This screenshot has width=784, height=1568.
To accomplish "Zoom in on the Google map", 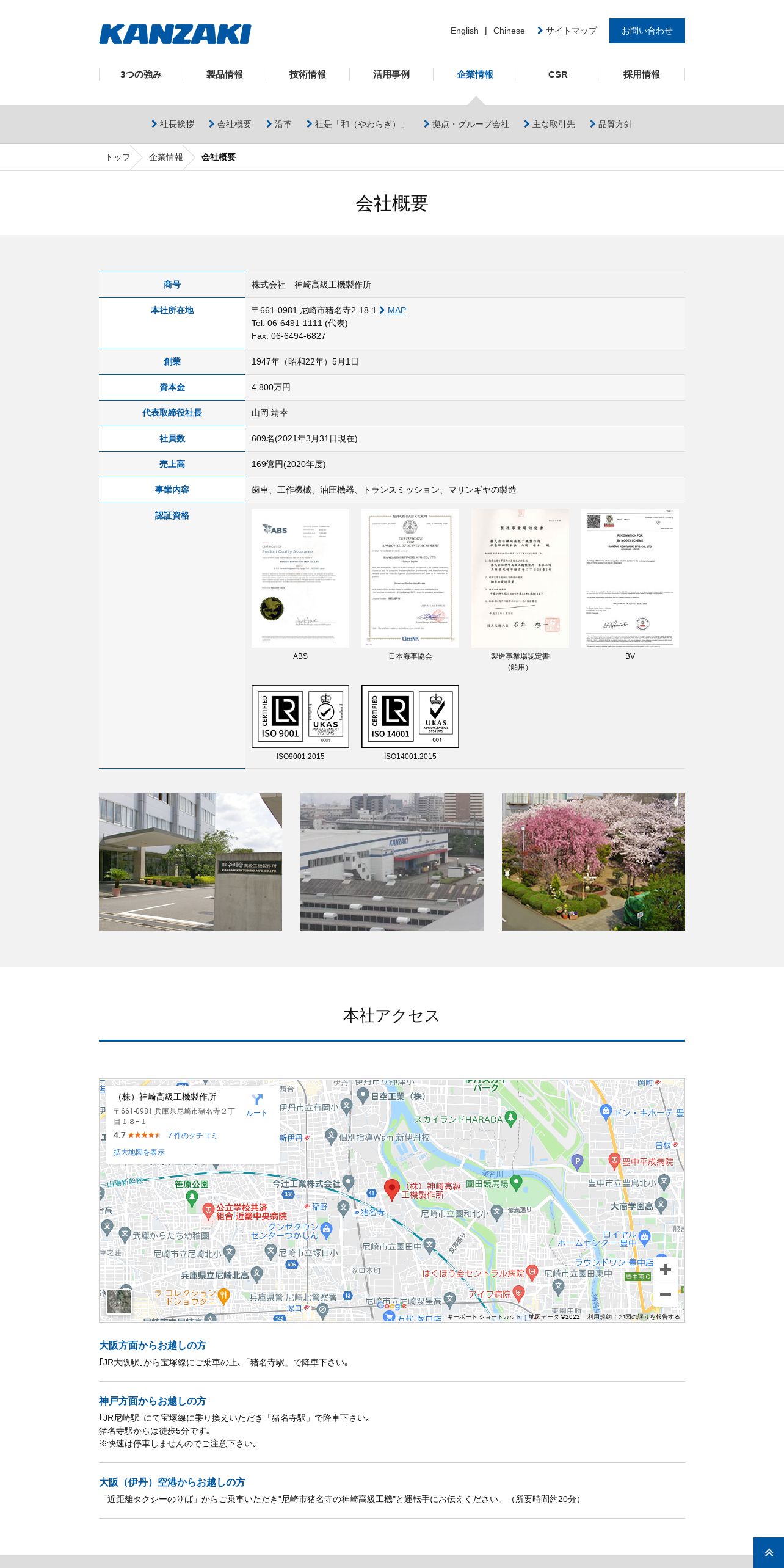I will [666, 1269].
